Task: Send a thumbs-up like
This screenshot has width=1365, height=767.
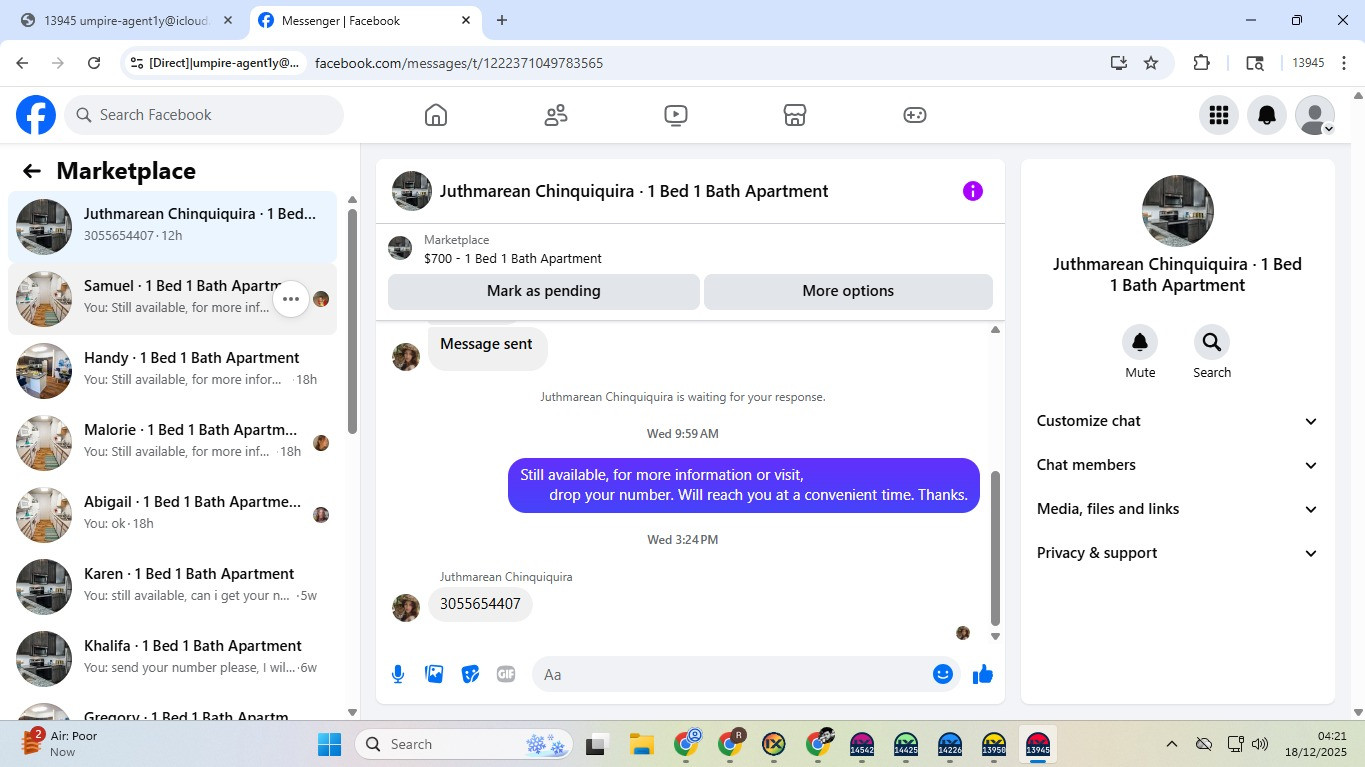Action: 983,674
